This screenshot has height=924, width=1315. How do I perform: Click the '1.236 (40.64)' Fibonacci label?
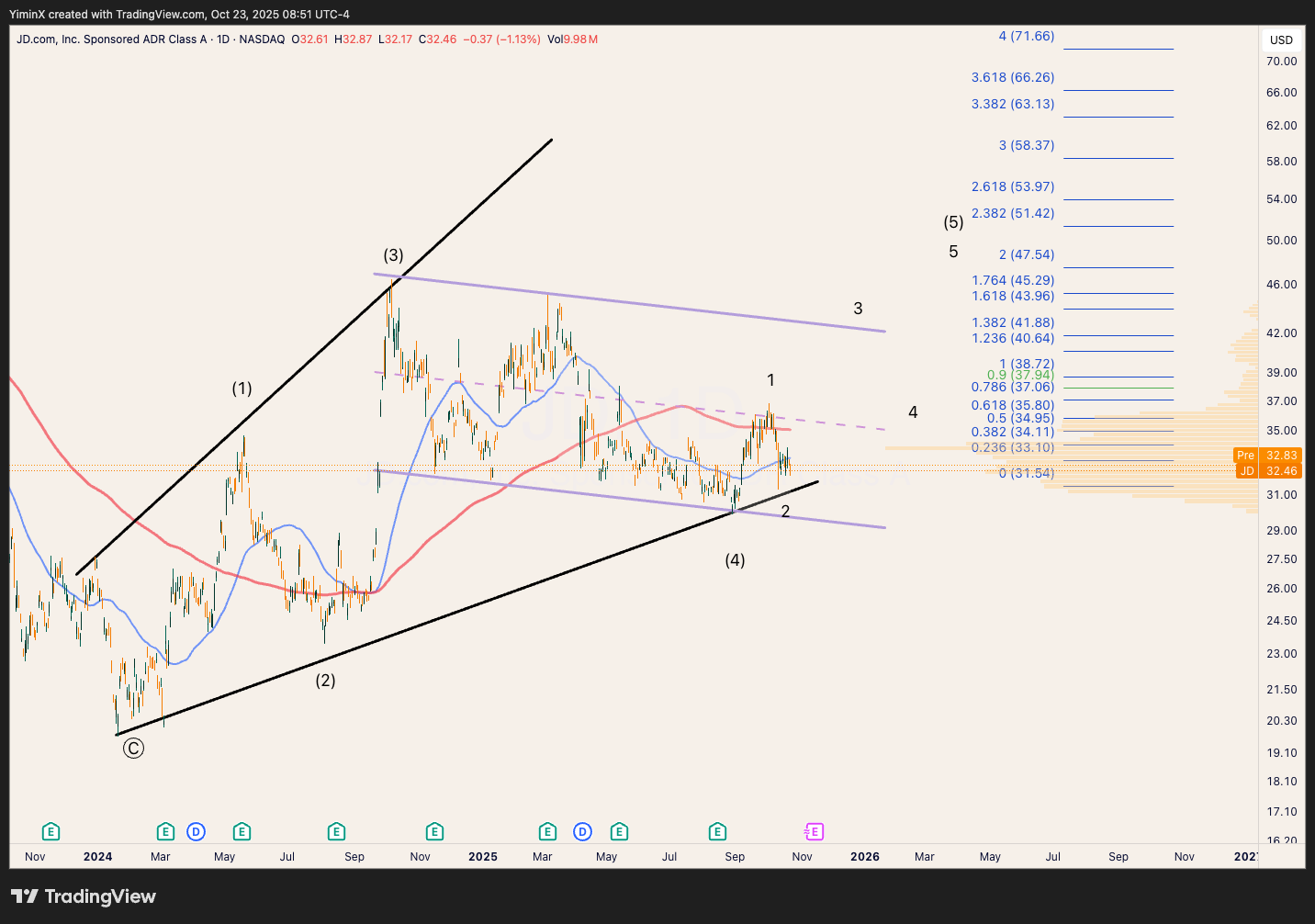1013,338
